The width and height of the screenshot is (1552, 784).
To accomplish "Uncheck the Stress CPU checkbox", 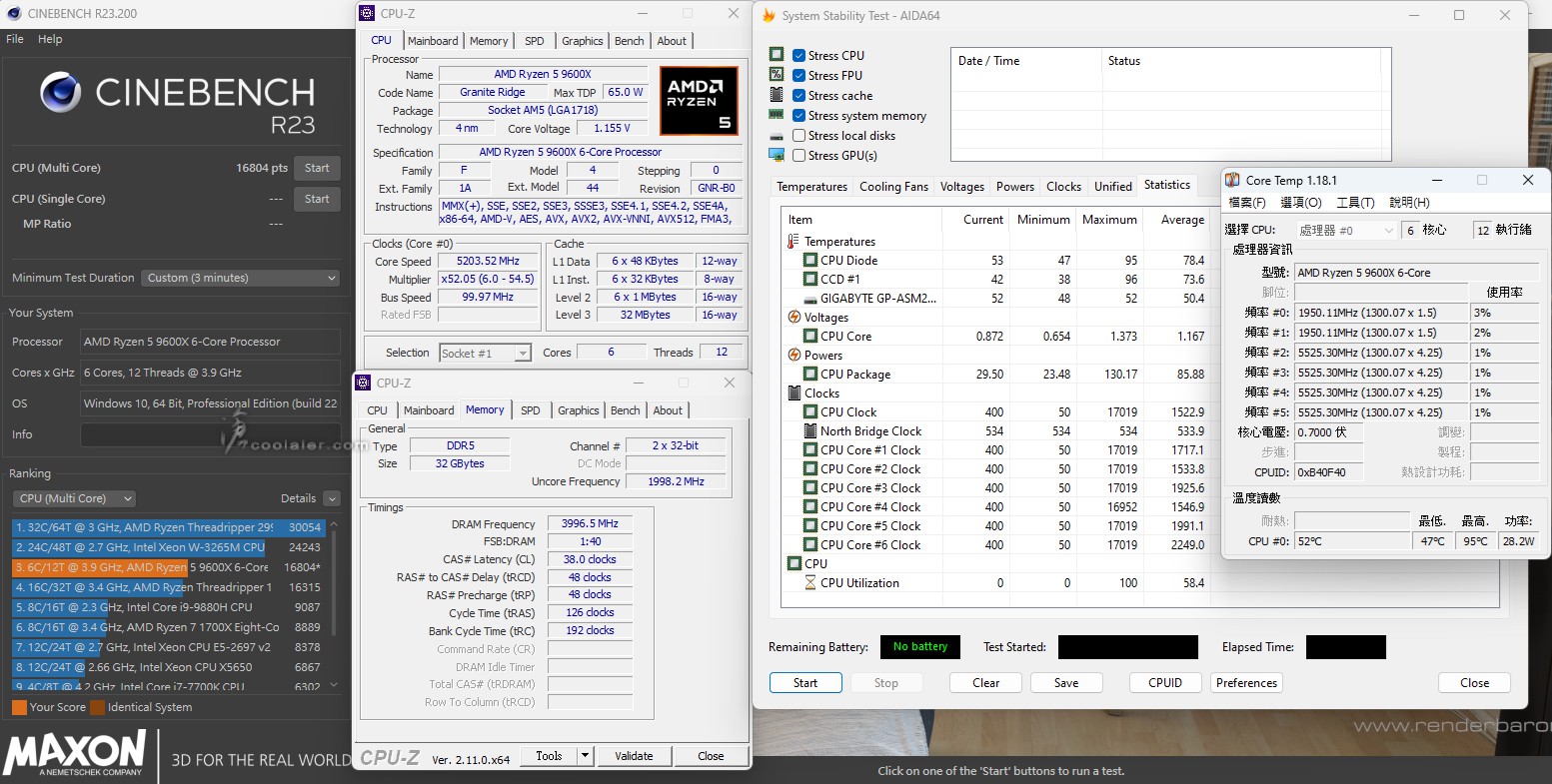I will point(798,56).
